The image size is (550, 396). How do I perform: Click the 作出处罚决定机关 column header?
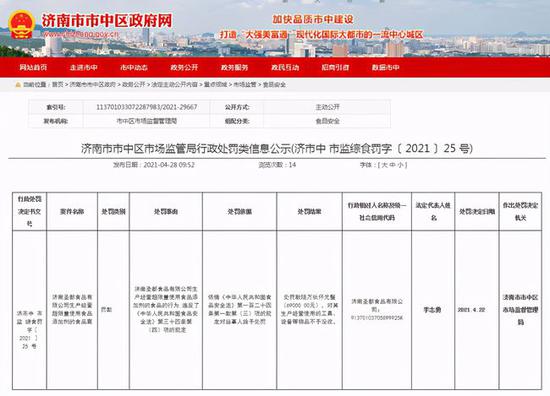pyautogui.click(x=520, y=212)
